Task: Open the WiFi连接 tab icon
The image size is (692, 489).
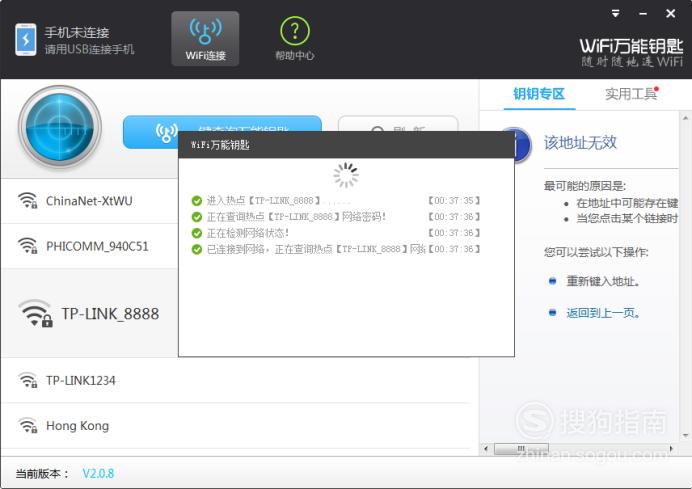Action: tap(205, 39)
